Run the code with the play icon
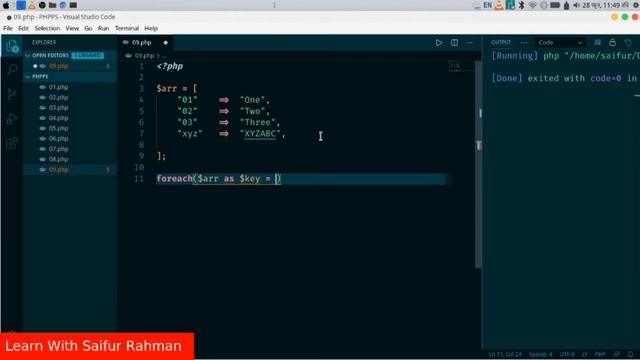Screen dimensions: 640x360 click(x=439, y=42)
